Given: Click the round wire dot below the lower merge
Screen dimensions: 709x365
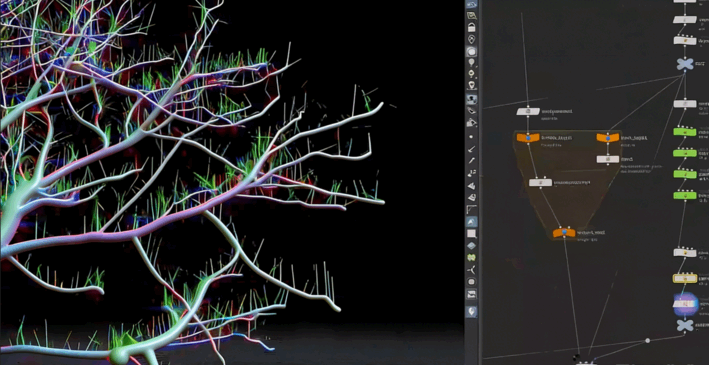Looking at the screenshot, I should tap(648, 341).
